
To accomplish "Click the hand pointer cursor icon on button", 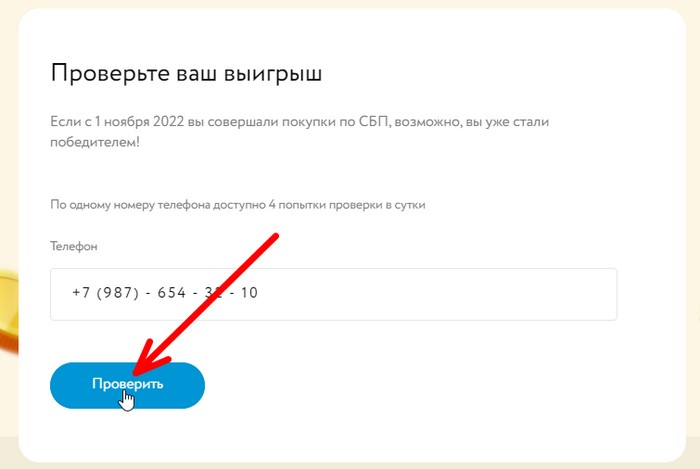I will pos(126,400).
